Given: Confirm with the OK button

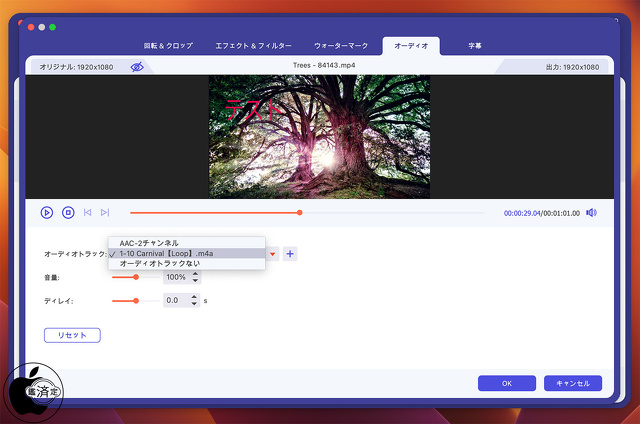Looking at the screenshot, I should (507, 383).
